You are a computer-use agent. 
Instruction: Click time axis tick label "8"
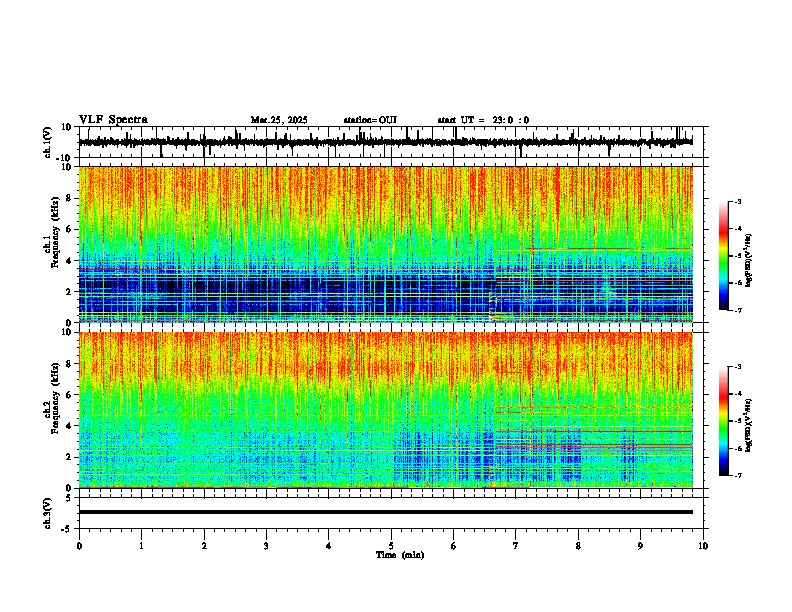click(578, 546)
